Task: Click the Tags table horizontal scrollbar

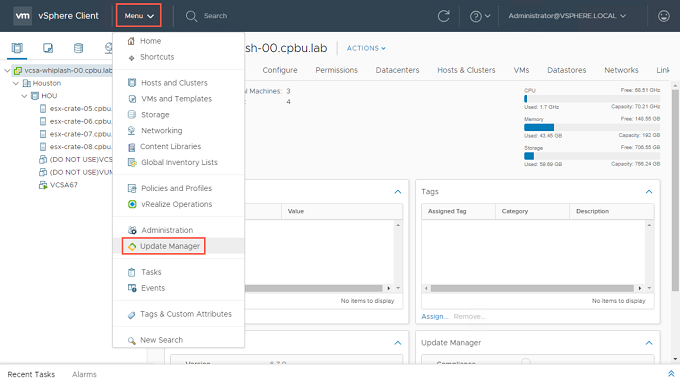Action: 532,288
